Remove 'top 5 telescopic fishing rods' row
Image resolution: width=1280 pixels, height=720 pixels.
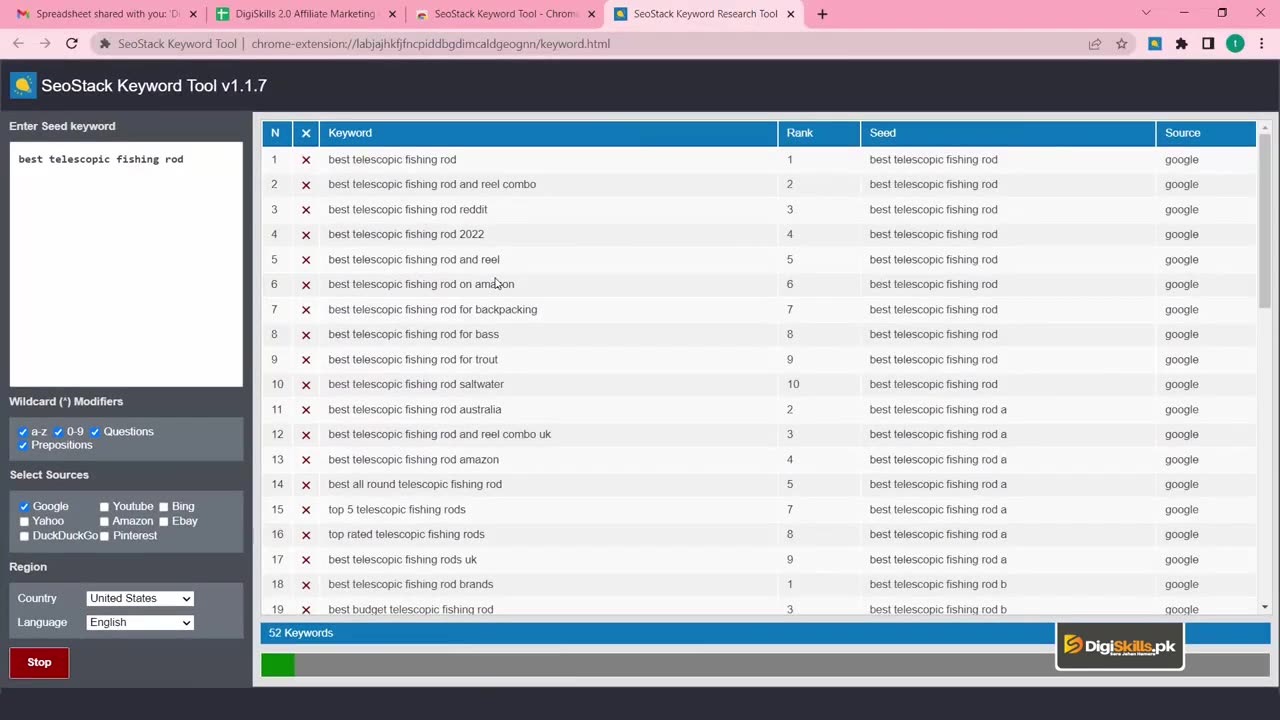[306, 510]
